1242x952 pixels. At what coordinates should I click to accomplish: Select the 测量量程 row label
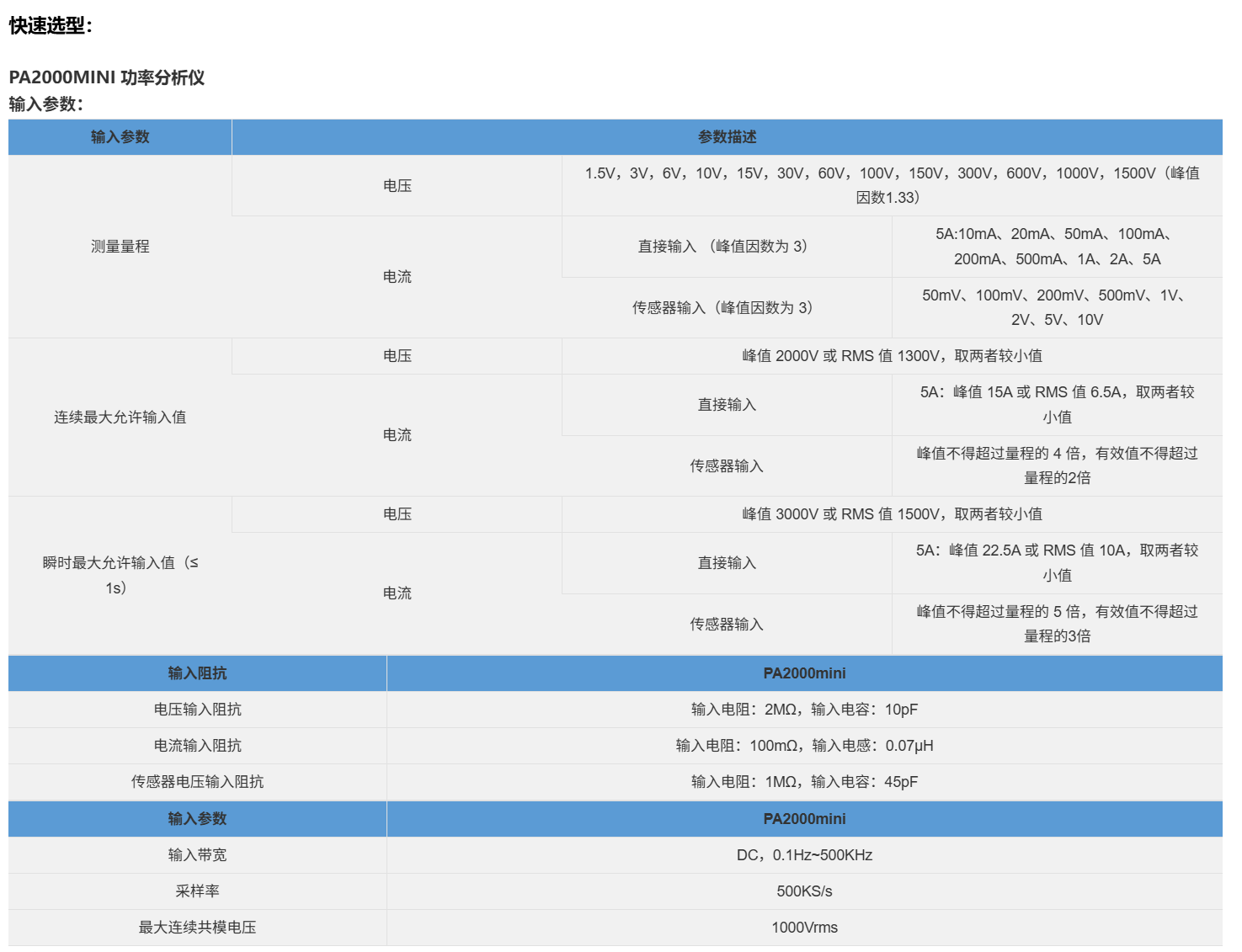pyautogui.click(x=120, y=247)
